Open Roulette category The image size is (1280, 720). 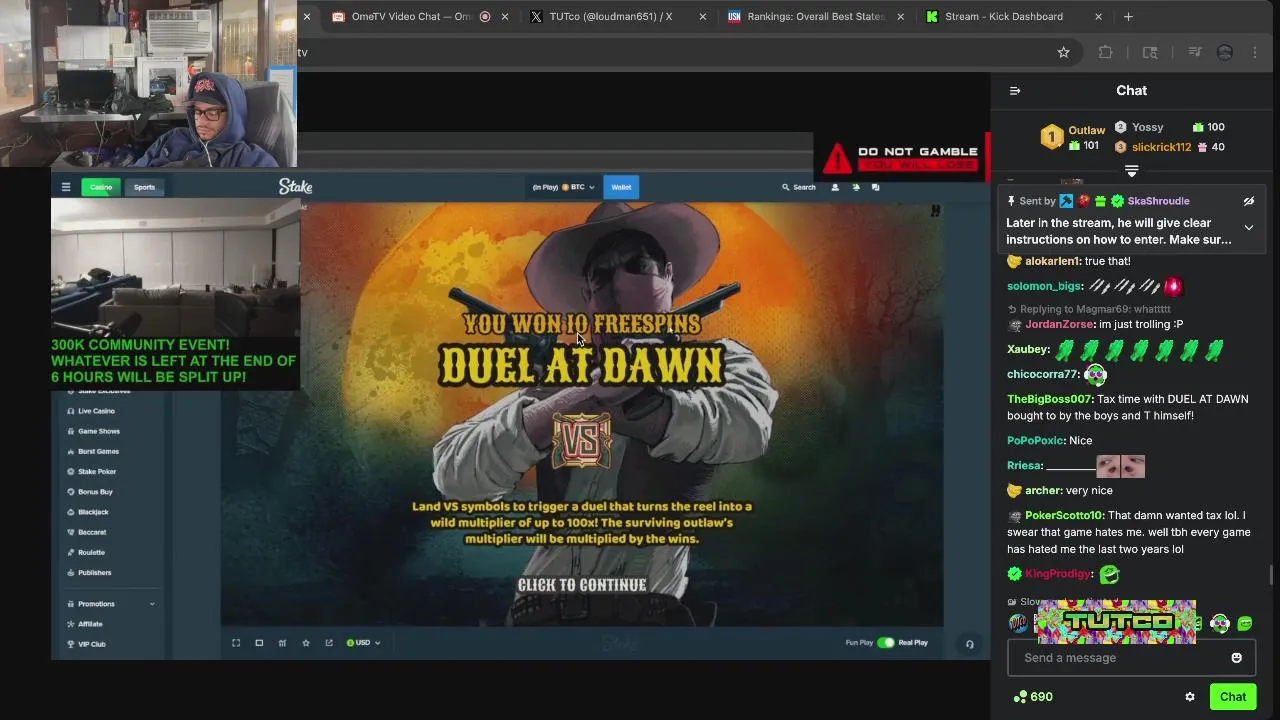tap(91, 552)
